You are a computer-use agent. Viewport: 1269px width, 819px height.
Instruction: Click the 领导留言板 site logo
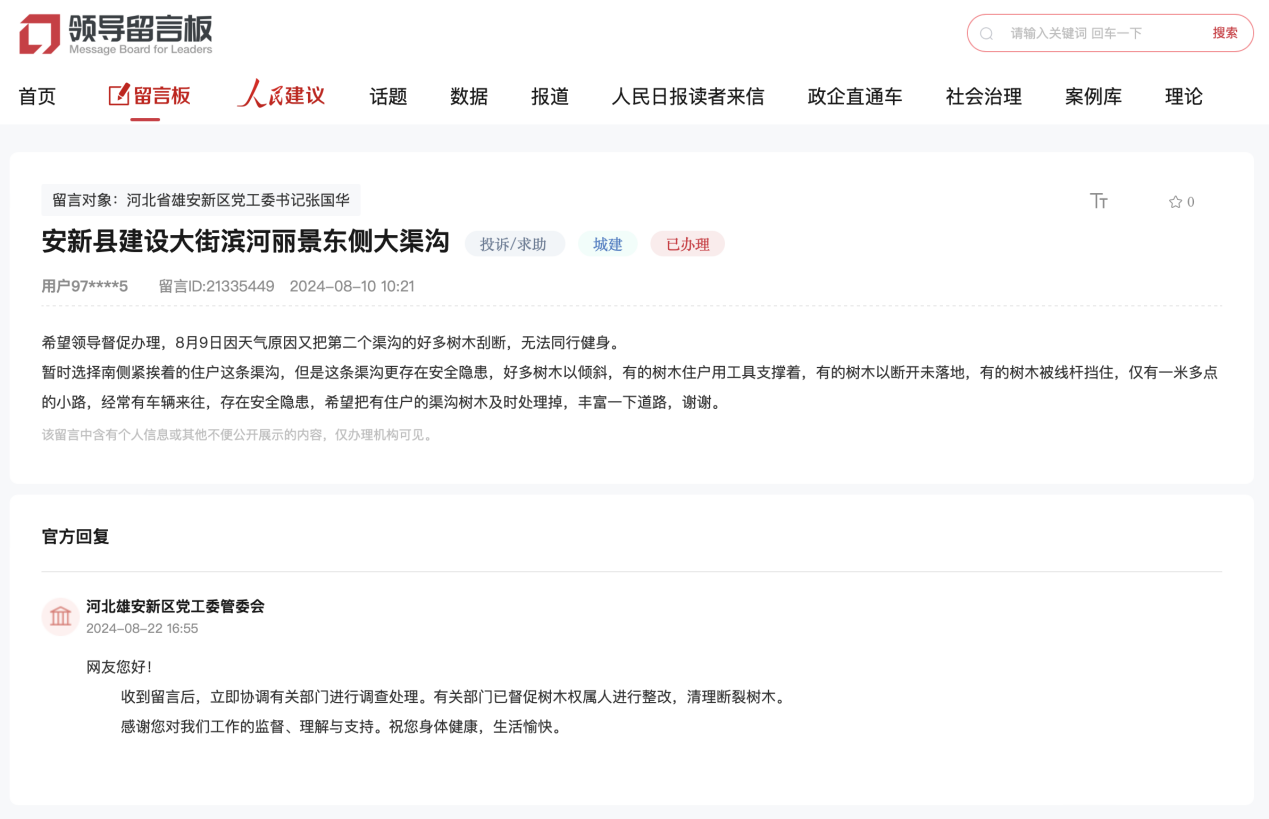click(116, 34)
